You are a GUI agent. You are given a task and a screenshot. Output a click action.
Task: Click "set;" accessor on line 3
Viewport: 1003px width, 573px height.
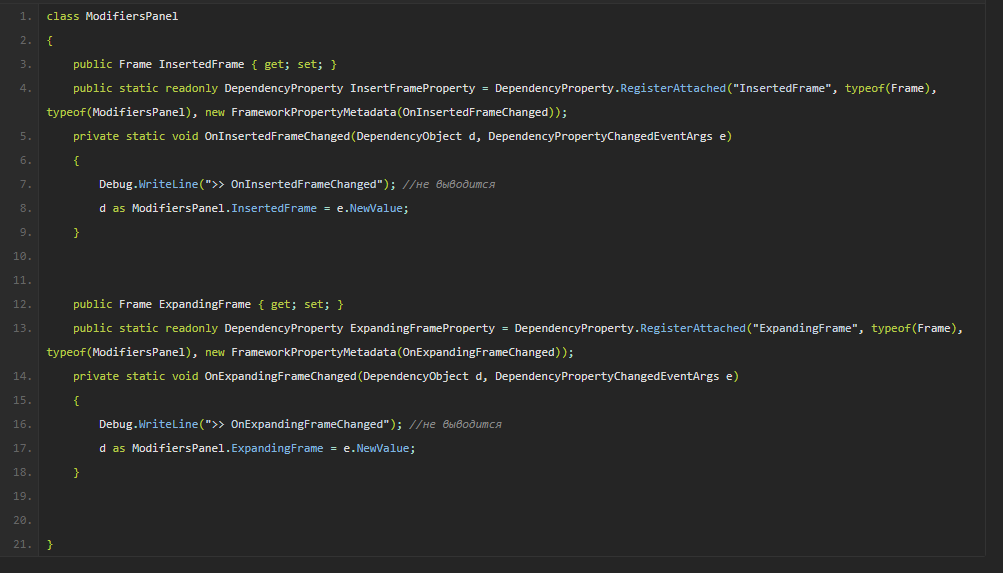click(x=310, y=65)
